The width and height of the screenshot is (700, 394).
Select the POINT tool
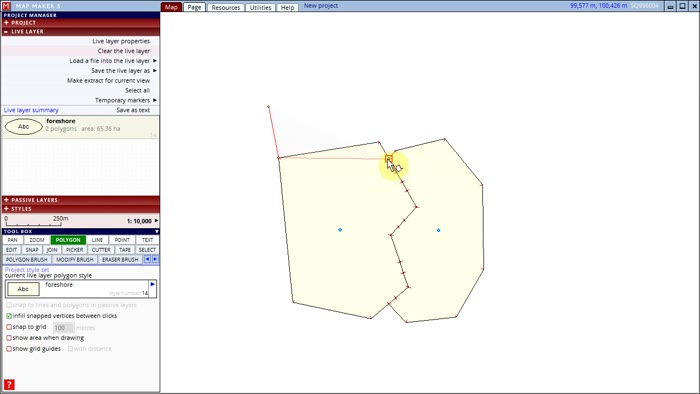coord(122,240)
